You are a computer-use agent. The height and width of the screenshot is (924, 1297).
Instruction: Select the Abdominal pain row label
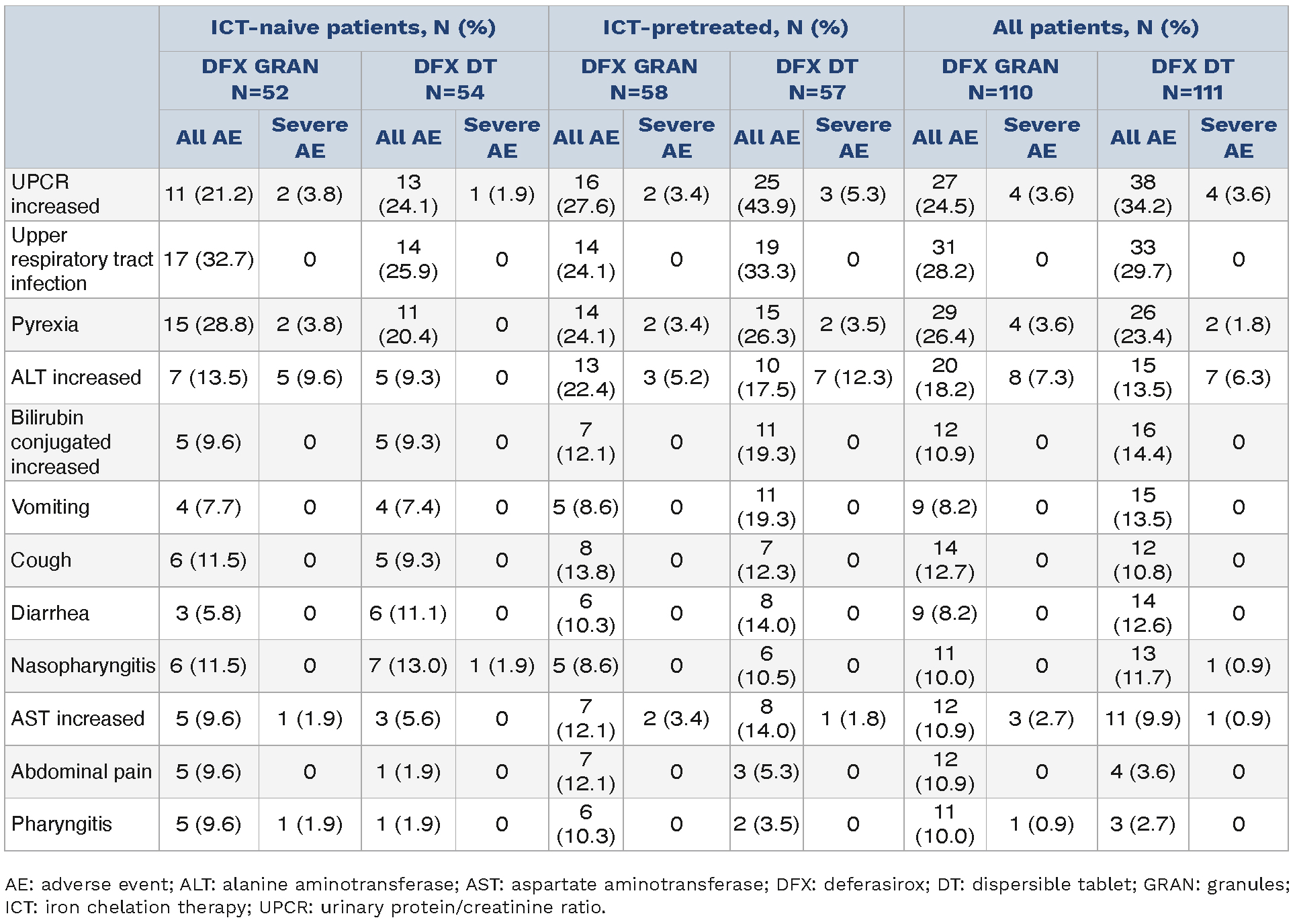81,772
